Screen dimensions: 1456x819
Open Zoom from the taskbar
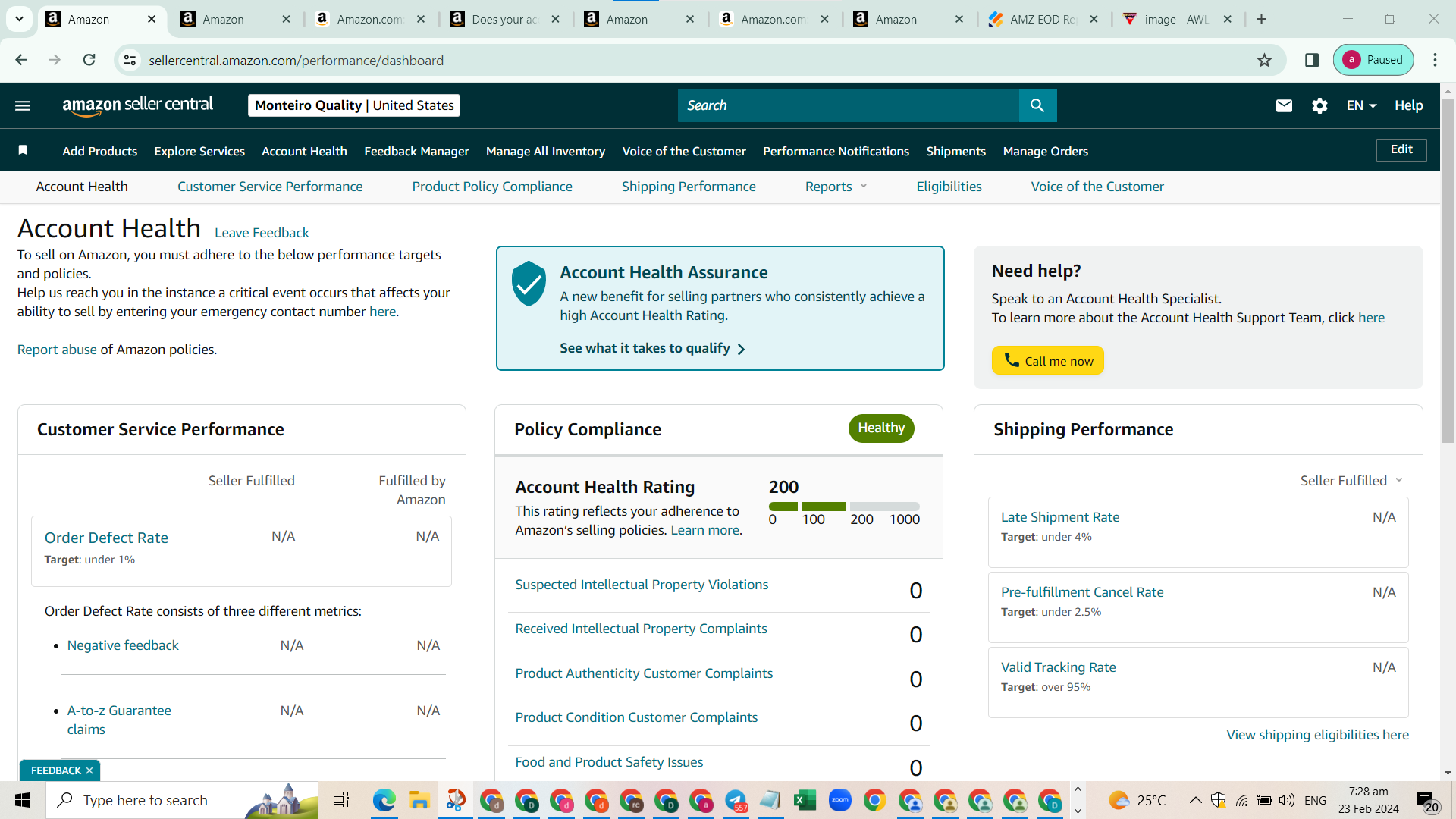(839, 800)
